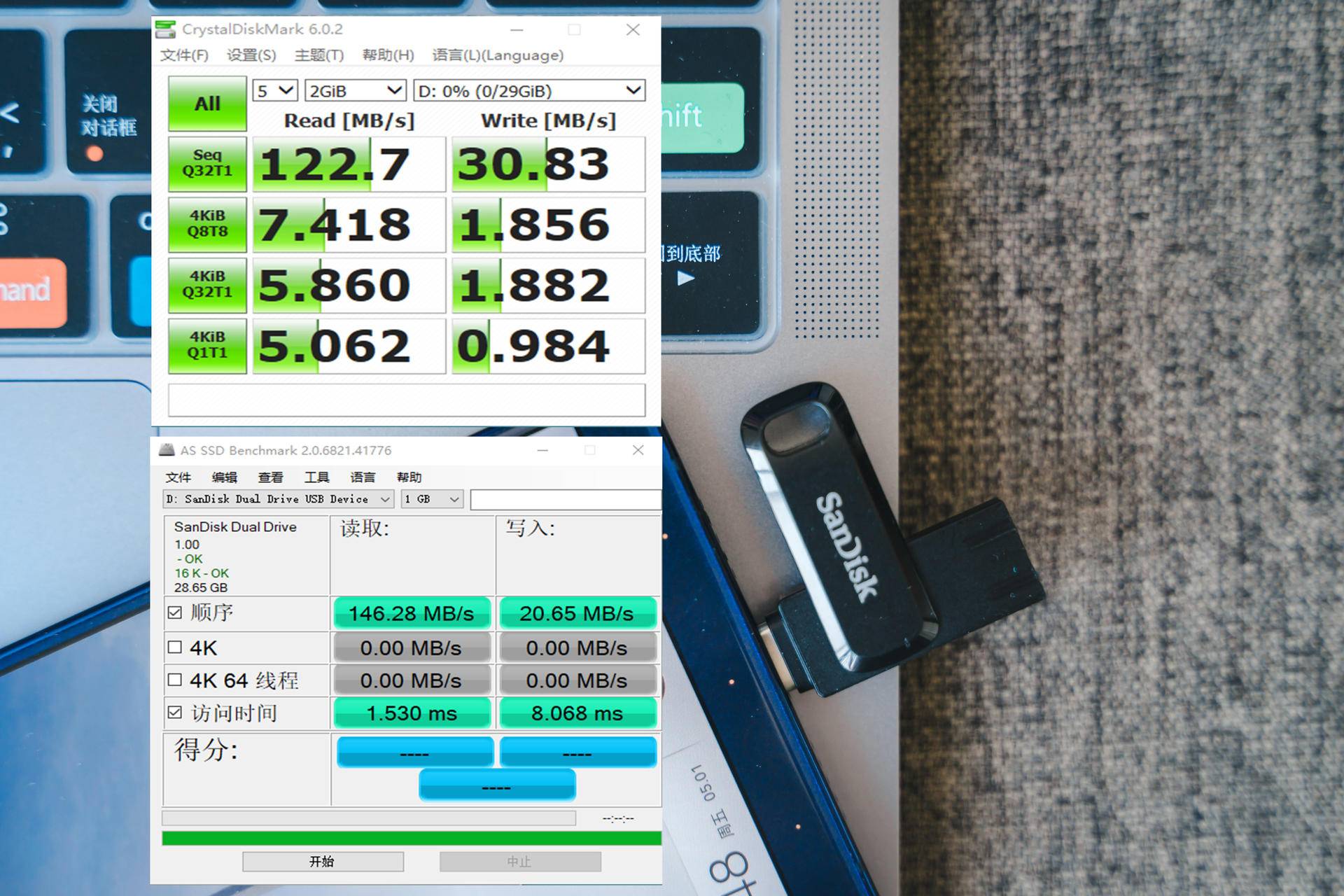This screenshot has width=1344, height=896.
Task: Run all tests with the All button
Action: [x=207, y=104]
